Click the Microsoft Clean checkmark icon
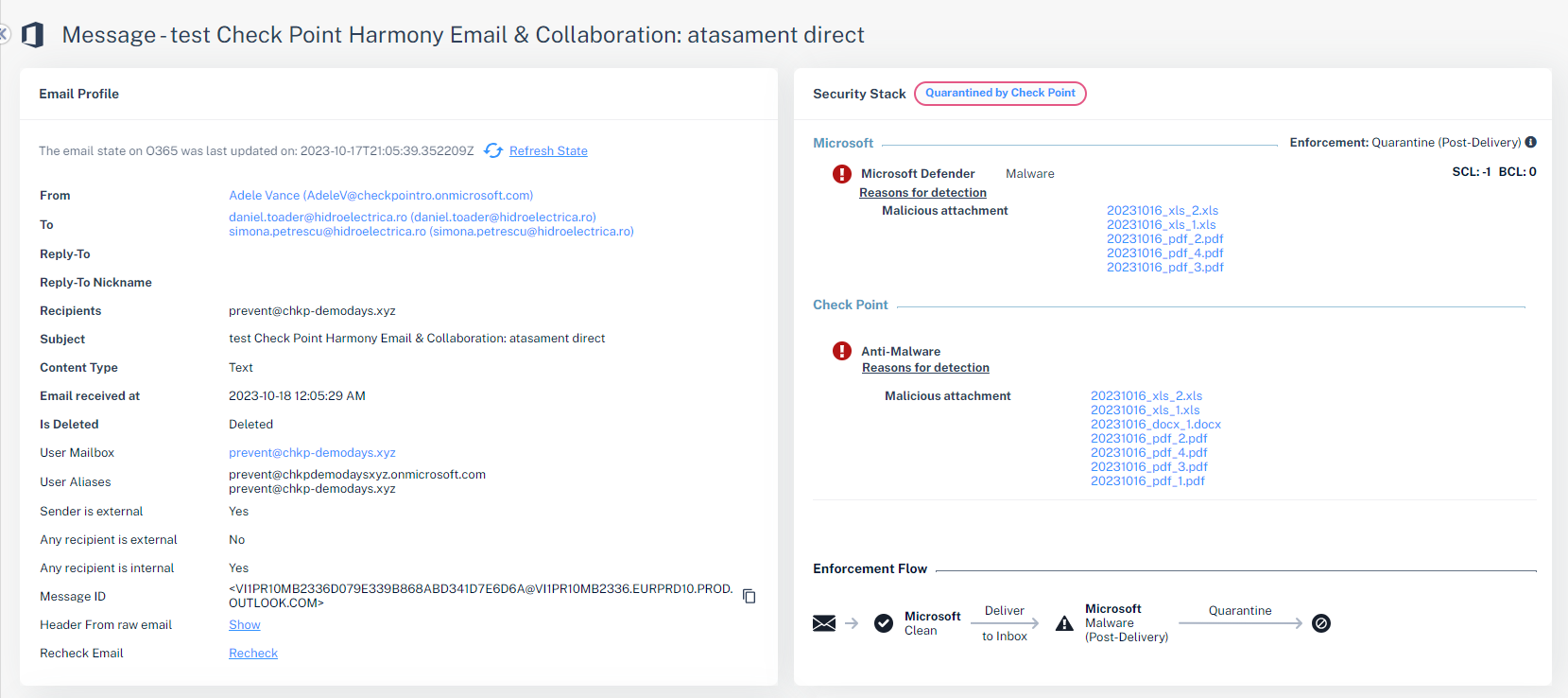The height and width of the screenshot is (698, 1568). (x=884, y=622)
